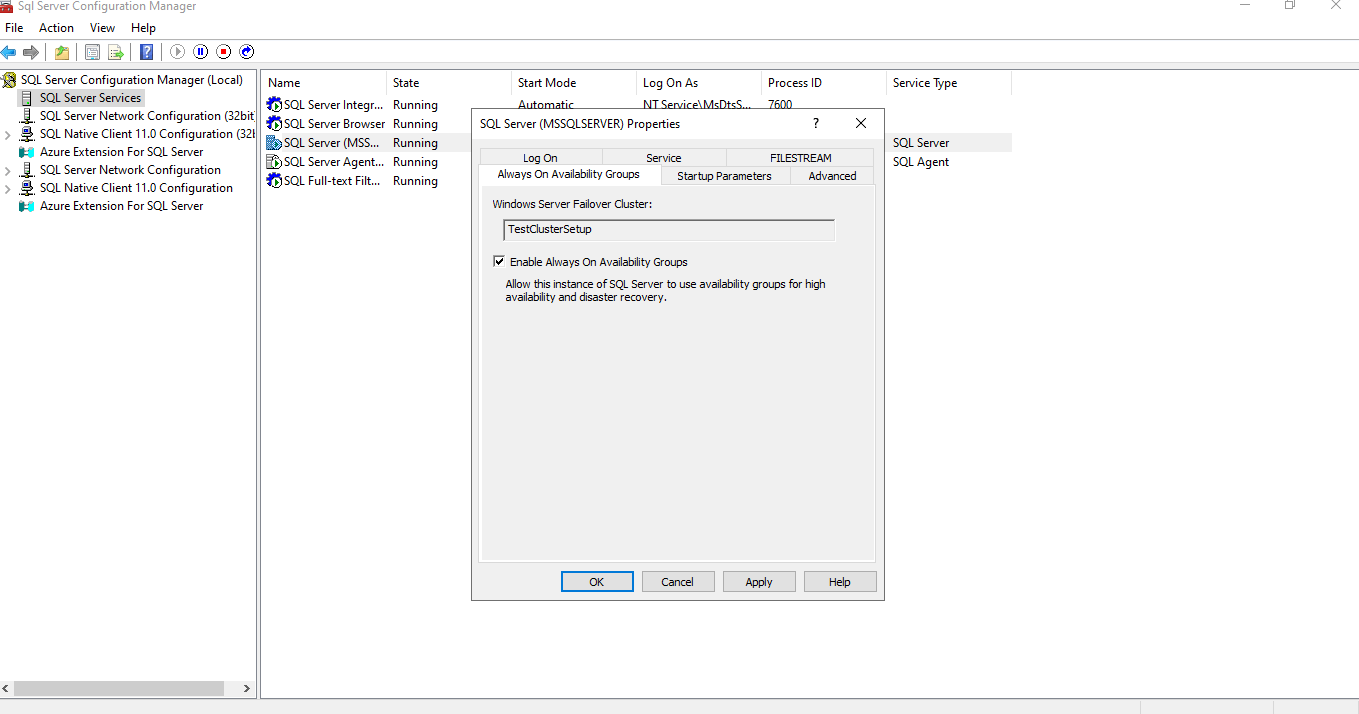Click the 'SQL Agent' service type cell
Viewport: 1359px width, 714px height.
pyautogui.click(x=921, y=162)
